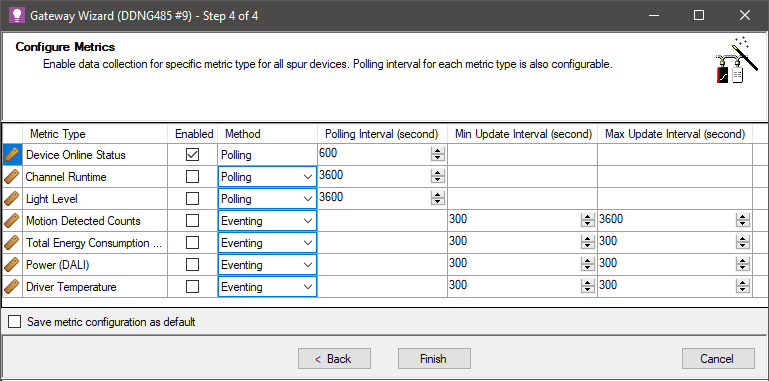Tick the Driver Temperature Enabled checkbox
Image resolution: width=769 pixels, height=381 pixels.
(x=193, y=287)
